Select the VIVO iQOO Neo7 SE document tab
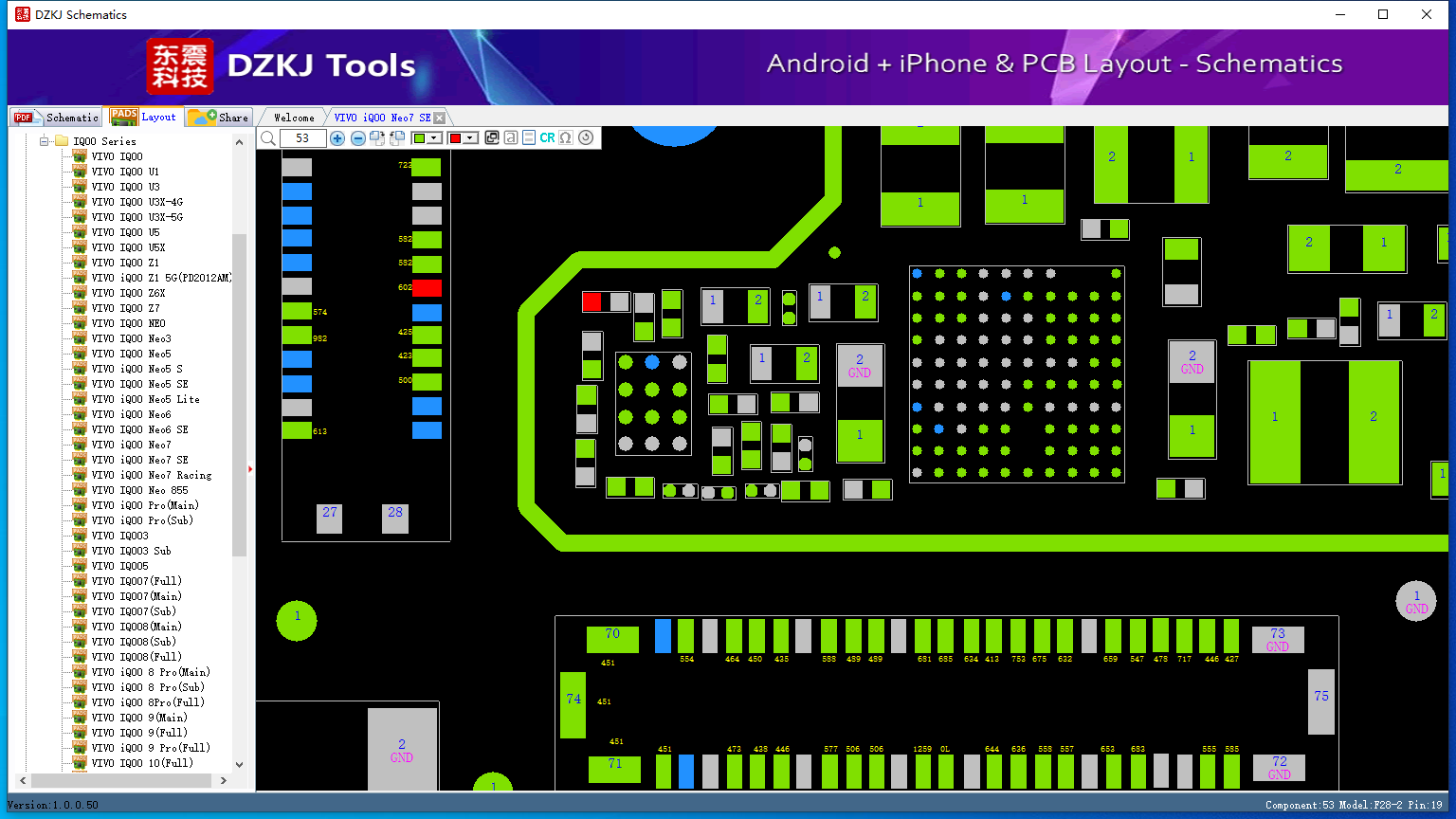The width and height of the screenshot is (1456, 819). pyautogui.click(x=382, y=118)
